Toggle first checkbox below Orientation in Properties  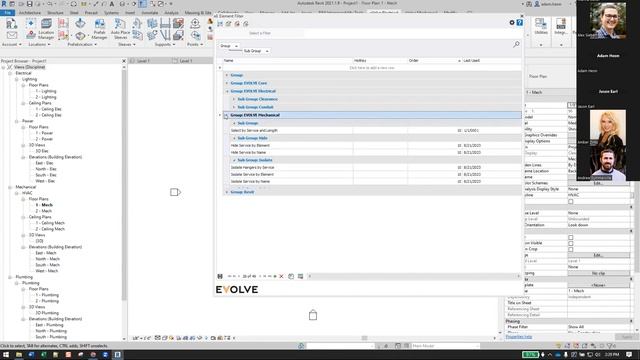[x=571, y=237]
